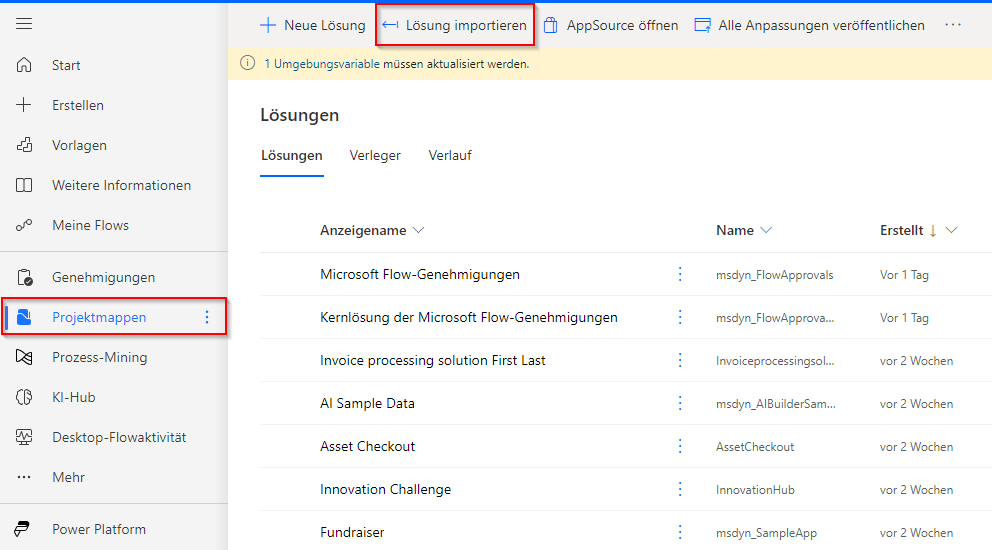Click Power Platform label in sidebar
This screenshot has height=550, width=992.
coord(99,529)
